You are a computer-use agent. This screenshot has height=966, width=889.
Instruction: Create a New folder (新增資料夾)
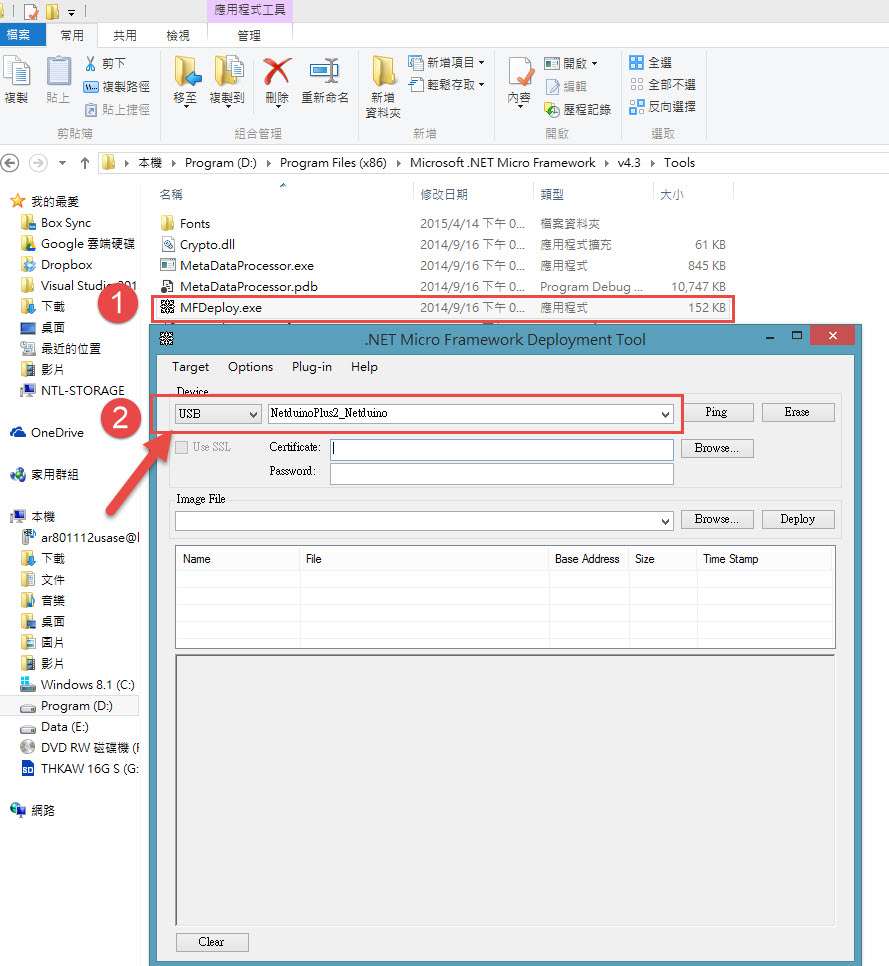383,86
